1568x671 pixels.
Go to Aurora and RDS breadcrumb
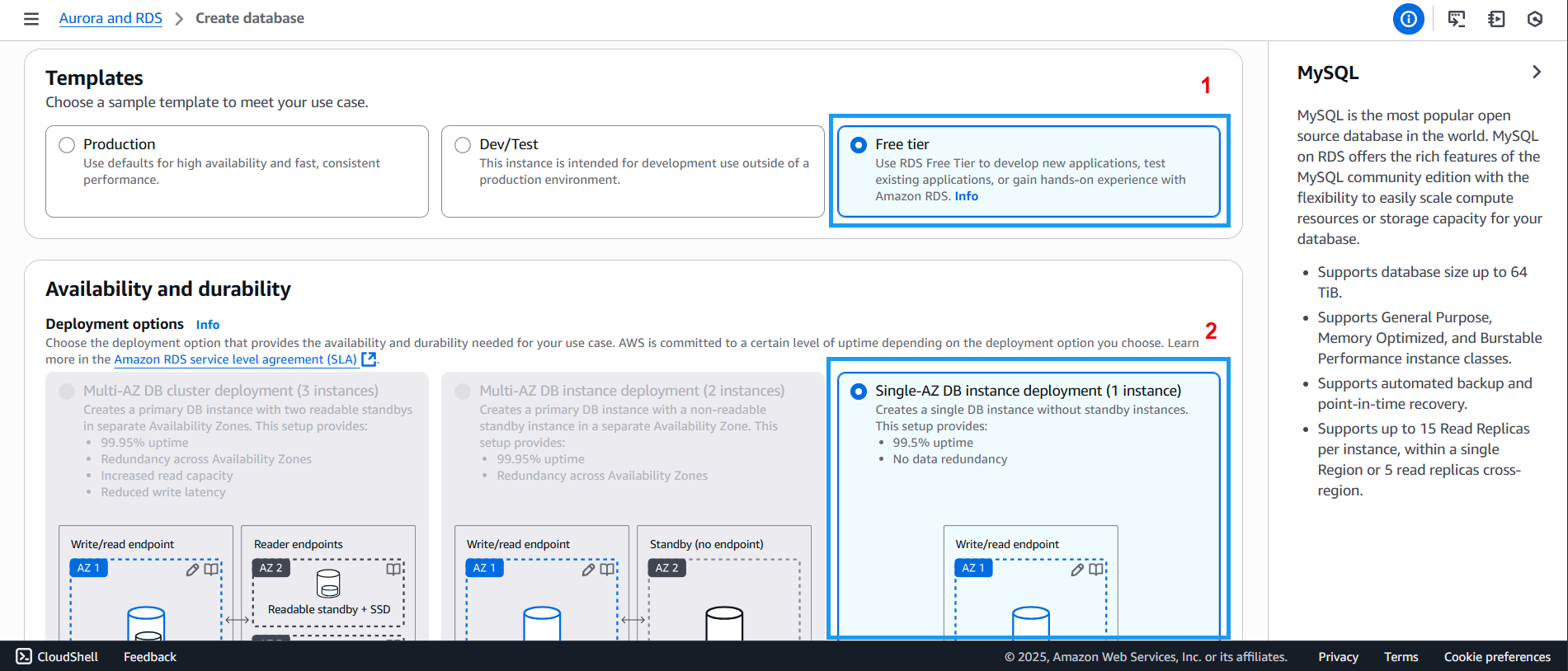click(x=111, y=18)
